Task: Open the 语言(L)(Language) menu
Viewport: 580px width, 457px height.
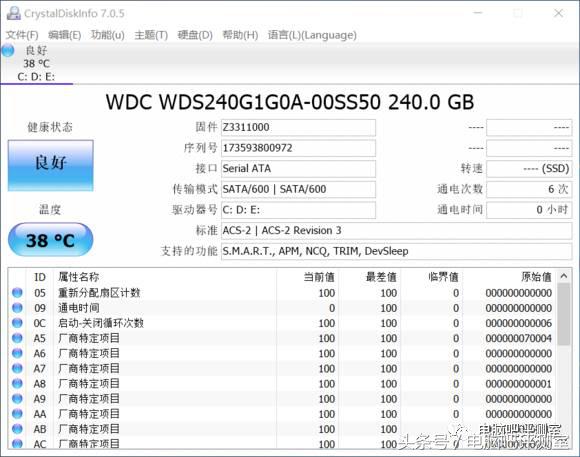Action: (x=312, y=35)
